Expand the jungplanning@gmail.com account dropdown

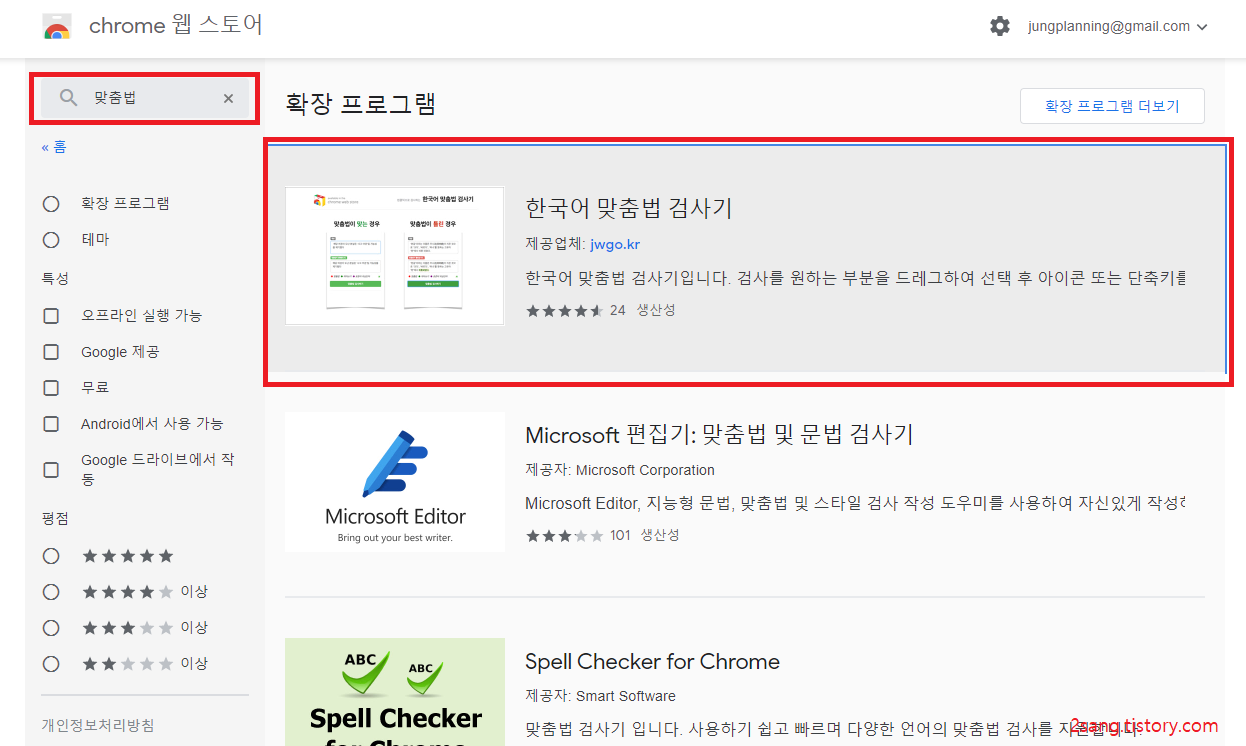click(1117, 26)
